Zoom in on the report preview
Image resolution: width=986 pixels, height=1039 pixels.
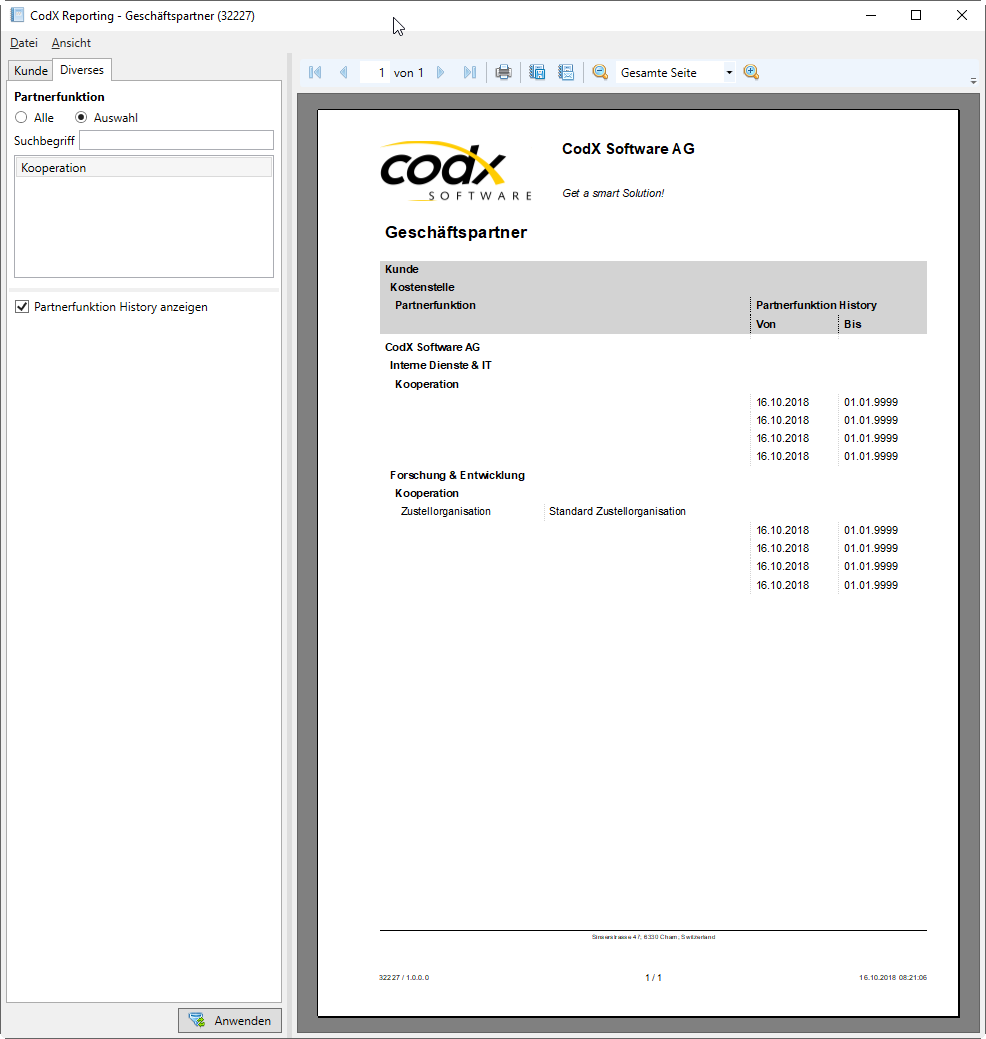click(x=751, y=72)
